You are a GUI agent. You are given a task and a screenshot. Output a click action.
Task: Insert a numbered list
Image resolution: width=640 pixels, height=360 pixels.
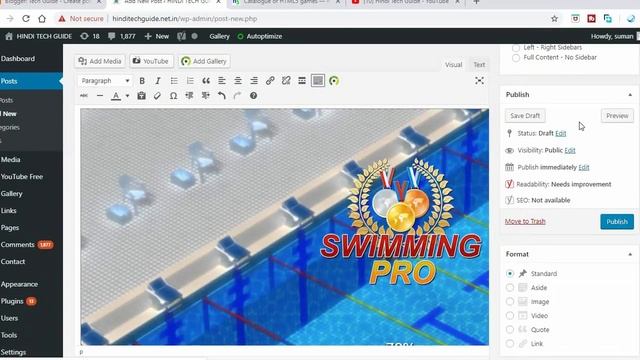190,81
